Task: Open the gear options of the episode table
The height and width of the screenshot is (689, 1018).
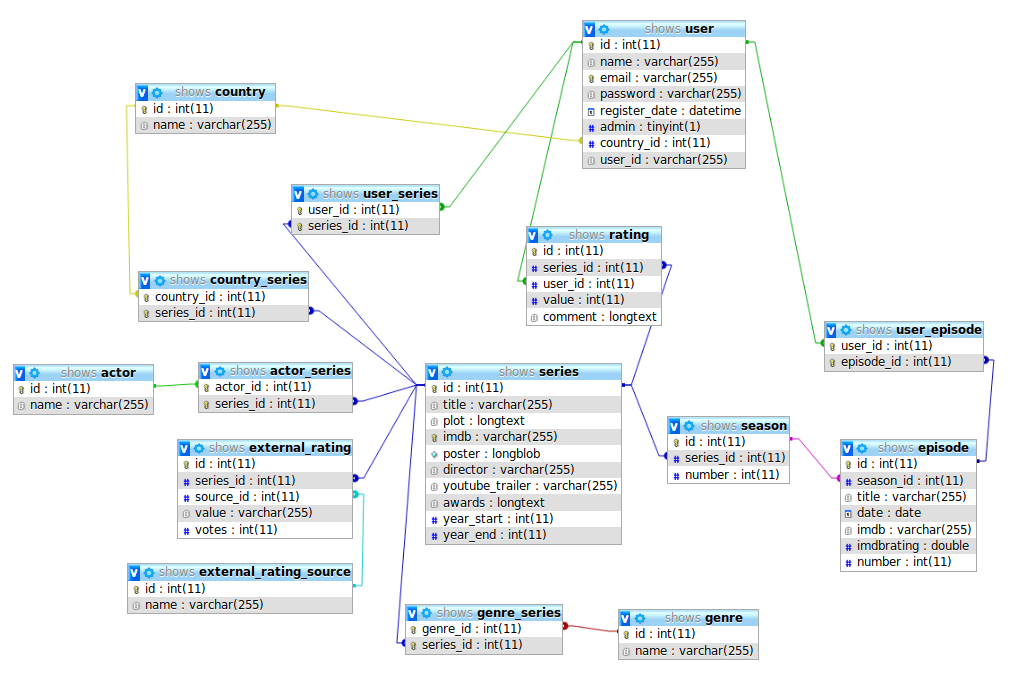Action: coord(862,448)
